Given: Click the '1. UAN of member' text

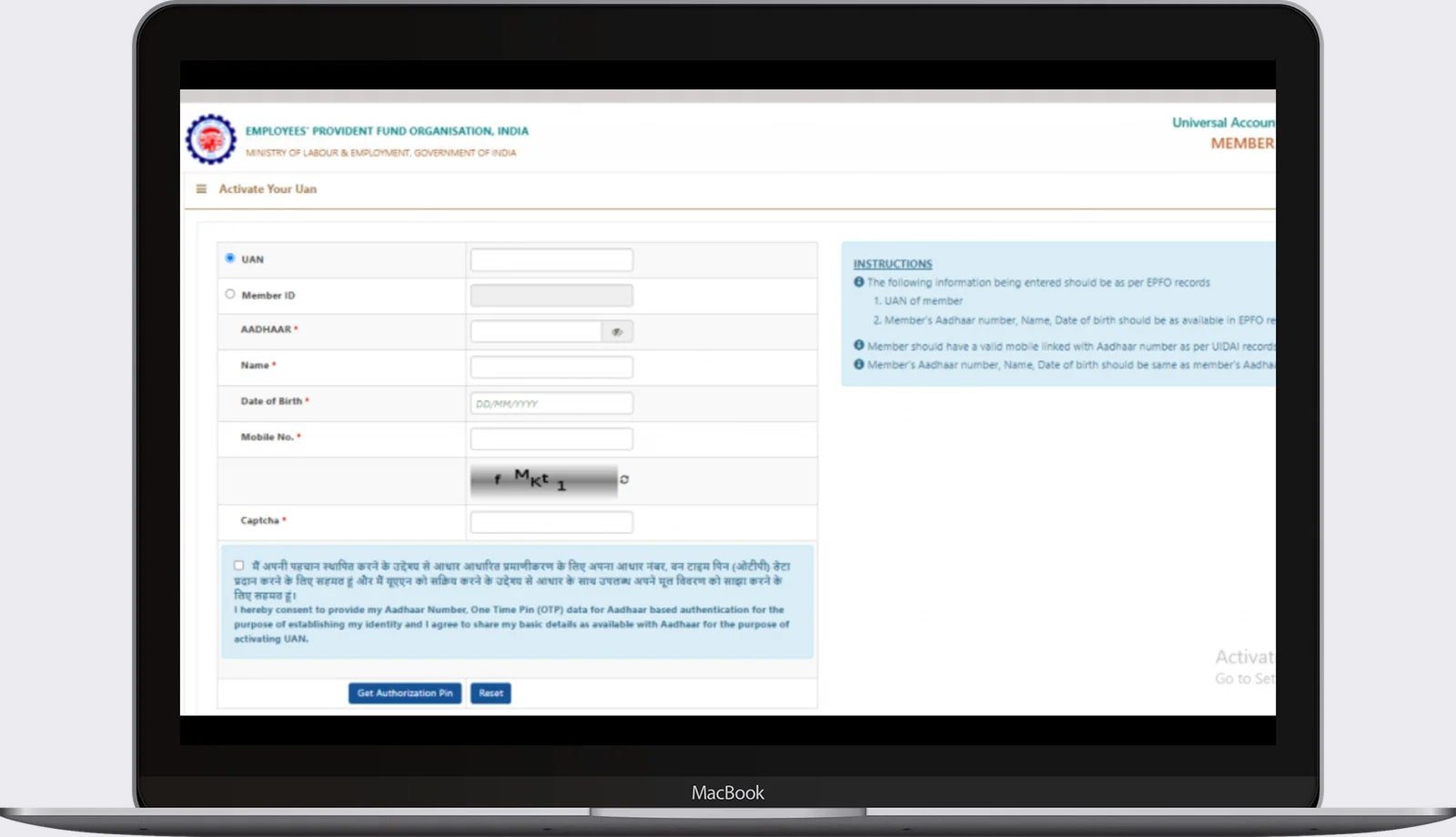Looking at the screenshot, I should pos(918,301).
